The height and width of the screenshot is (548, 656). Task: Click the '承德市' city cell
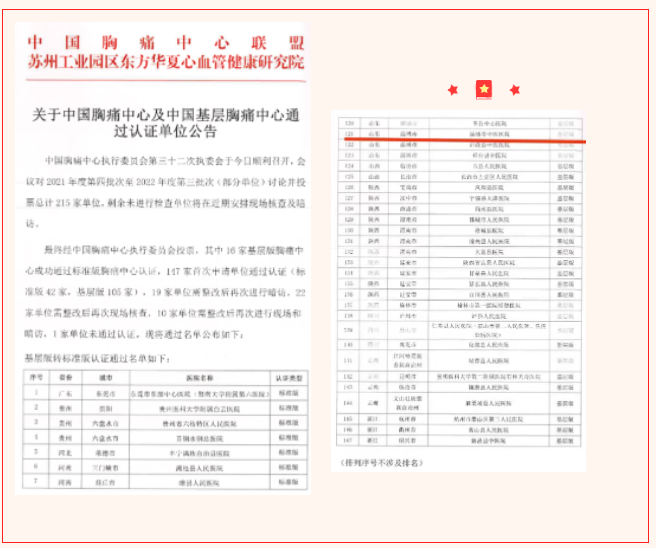105,453
